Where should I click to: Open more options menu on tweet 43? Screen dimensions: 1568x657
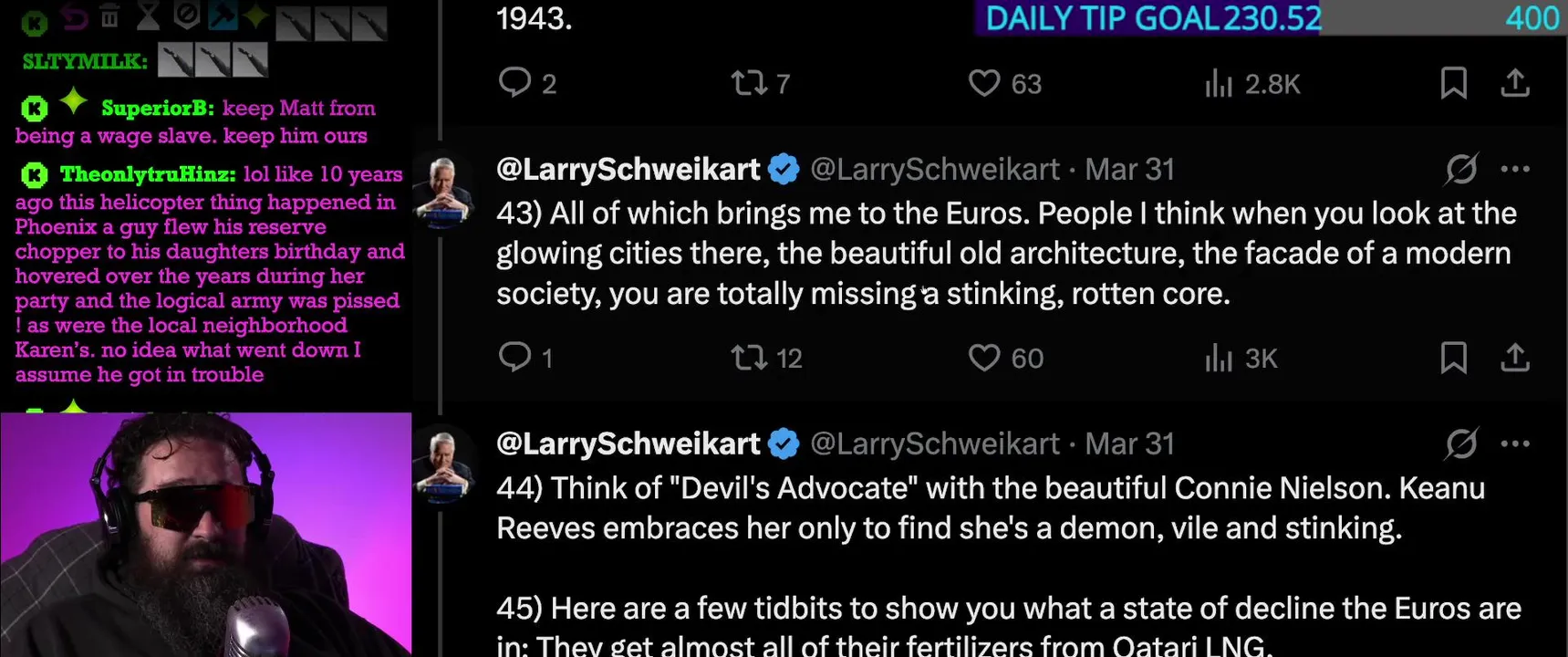pos(1515,169)
